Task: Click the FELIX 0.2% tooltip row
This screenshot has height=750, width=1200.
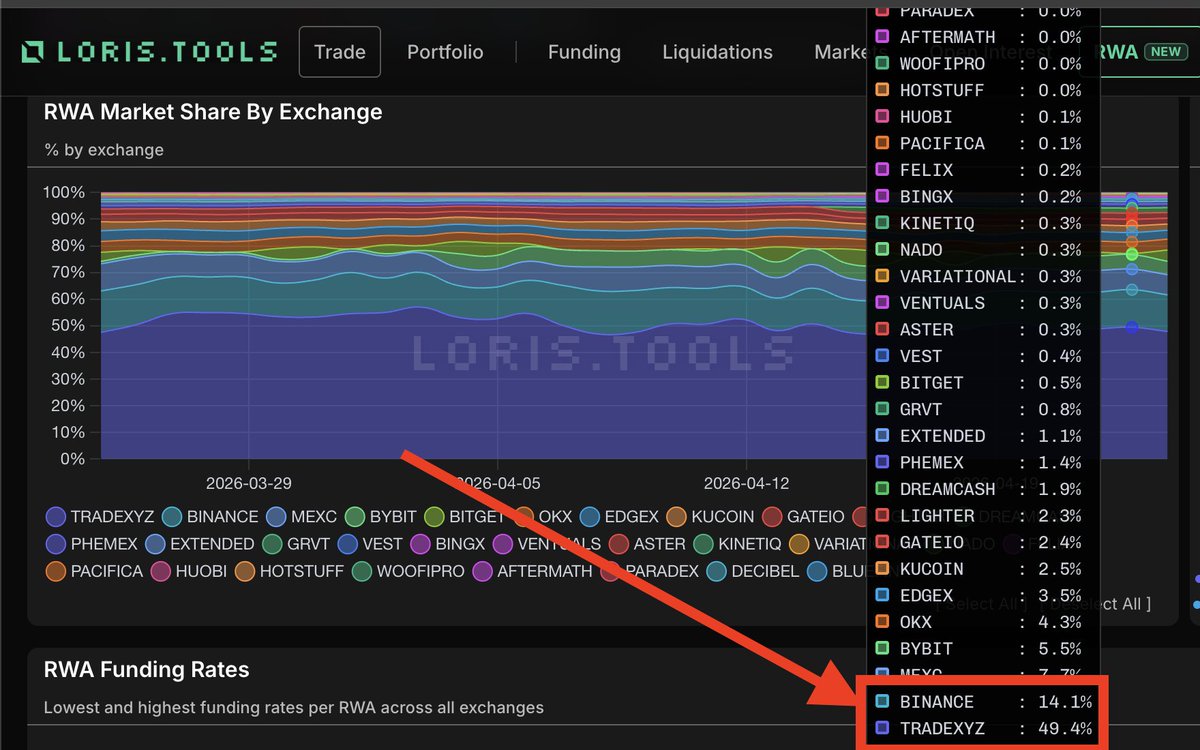Action: point(978,170)
